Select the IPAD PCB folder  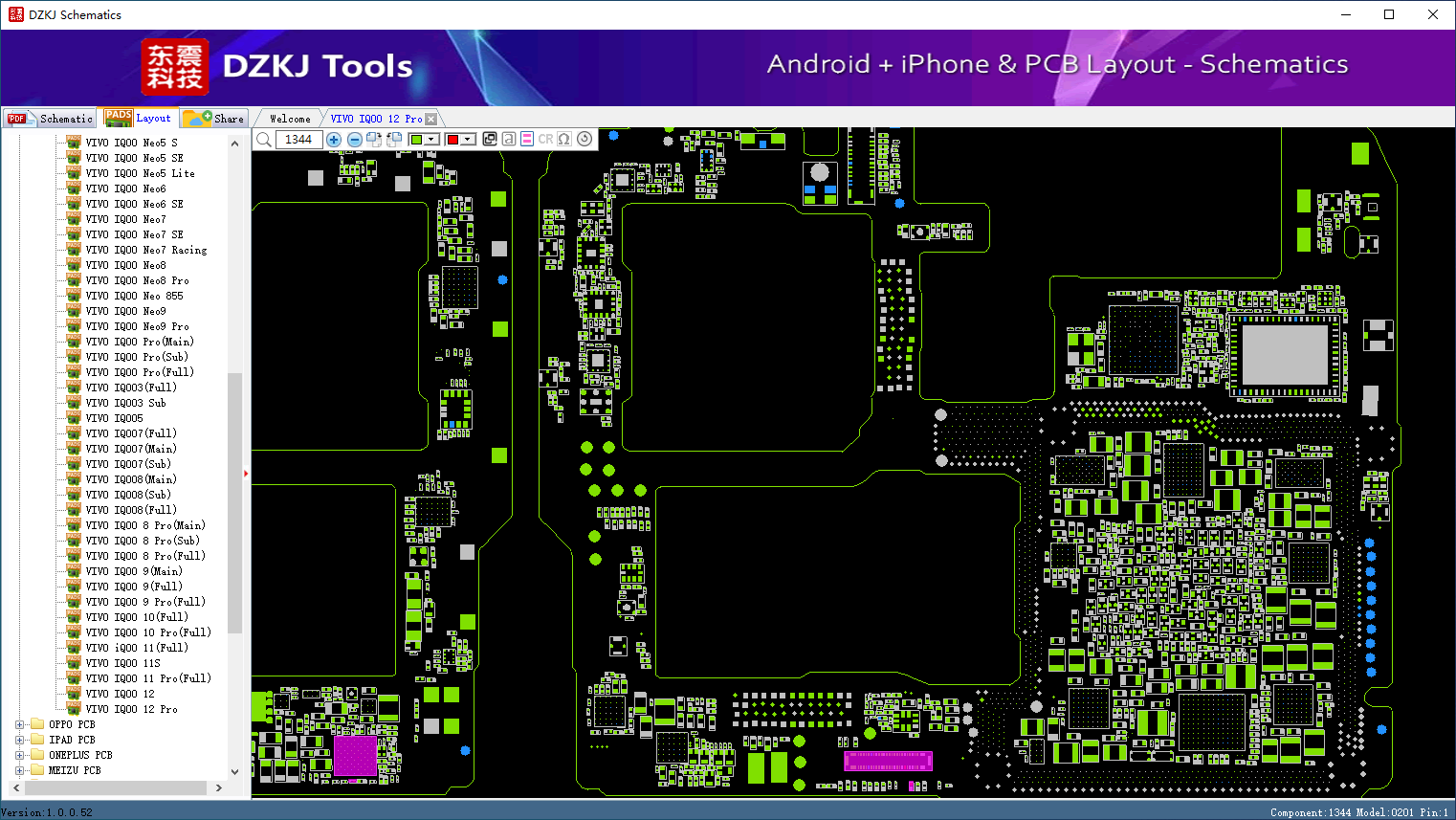point(72,740)
